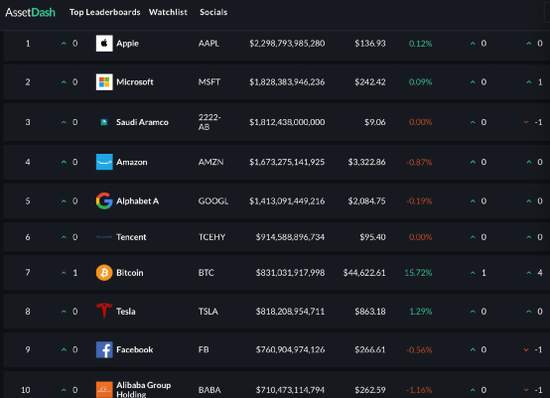Click the Tesla logo icon
The image size is (550, 398).
coord(104,311)
